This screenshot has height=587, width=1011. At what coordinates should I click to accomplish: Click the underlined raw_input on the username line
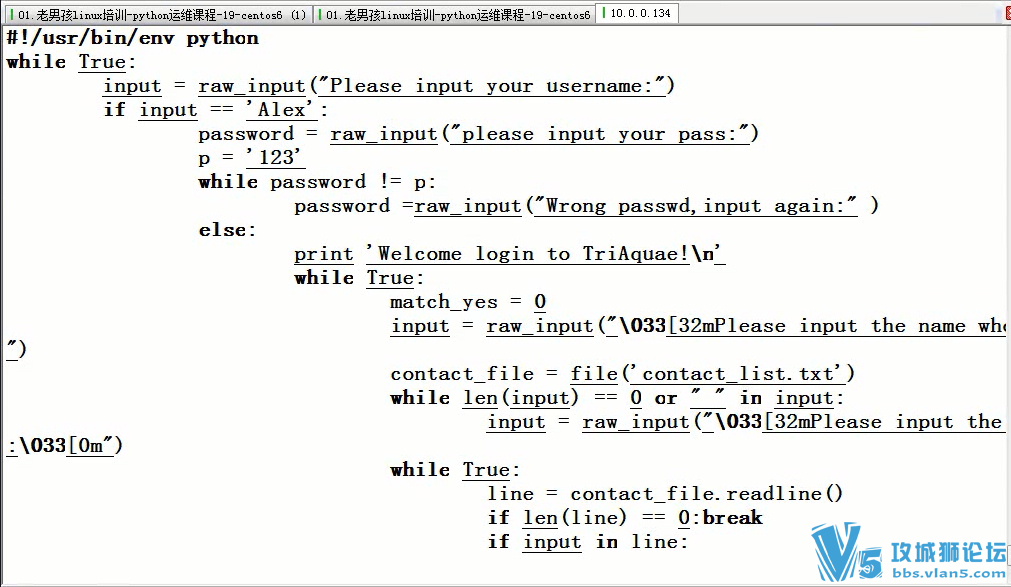click(251, 86)
